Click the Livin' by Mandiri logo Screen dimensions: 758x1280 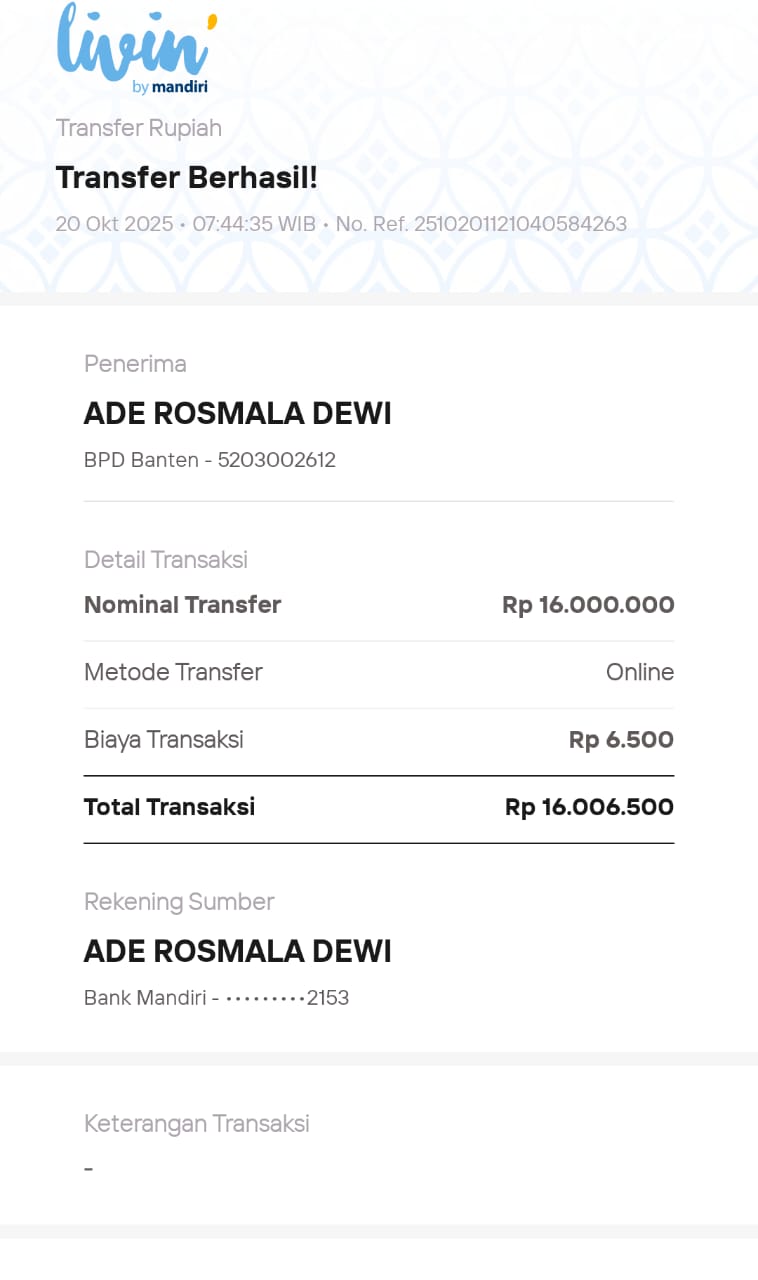tap(136, 48)
